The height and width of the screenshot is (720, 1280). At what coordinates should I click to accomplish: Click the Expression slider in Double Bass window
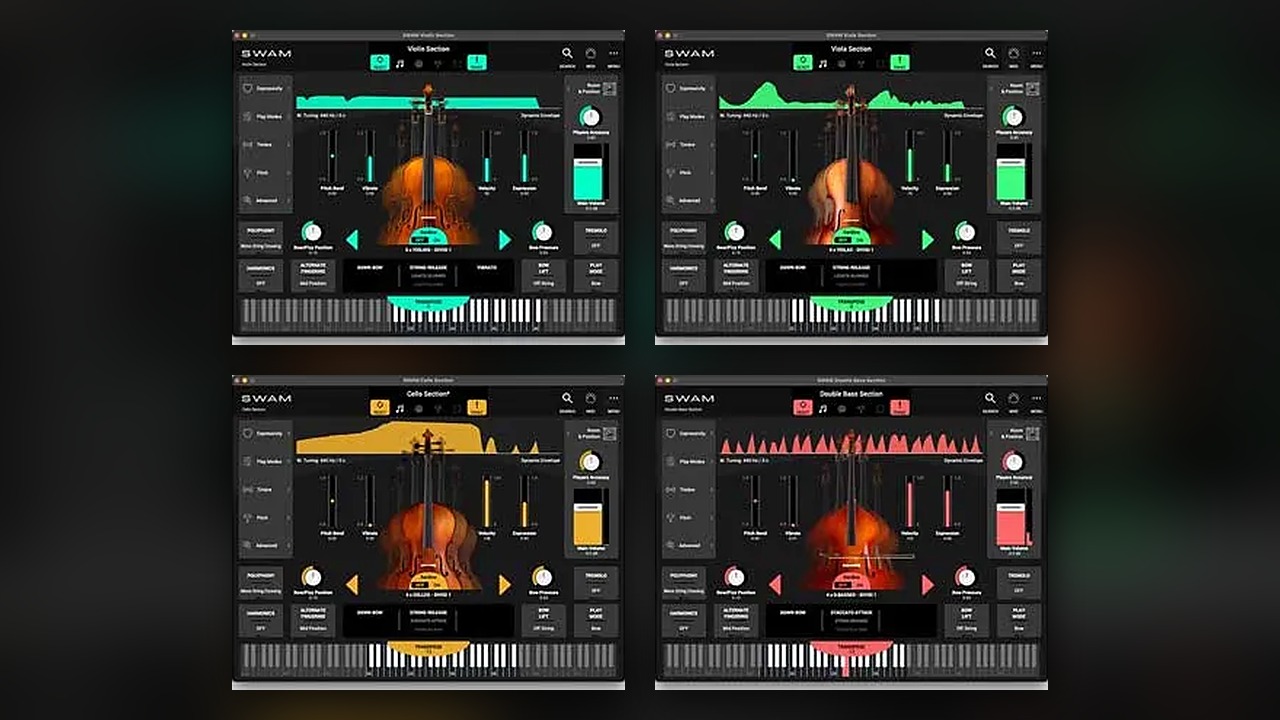pyautogui.click(x=947, y=501)
